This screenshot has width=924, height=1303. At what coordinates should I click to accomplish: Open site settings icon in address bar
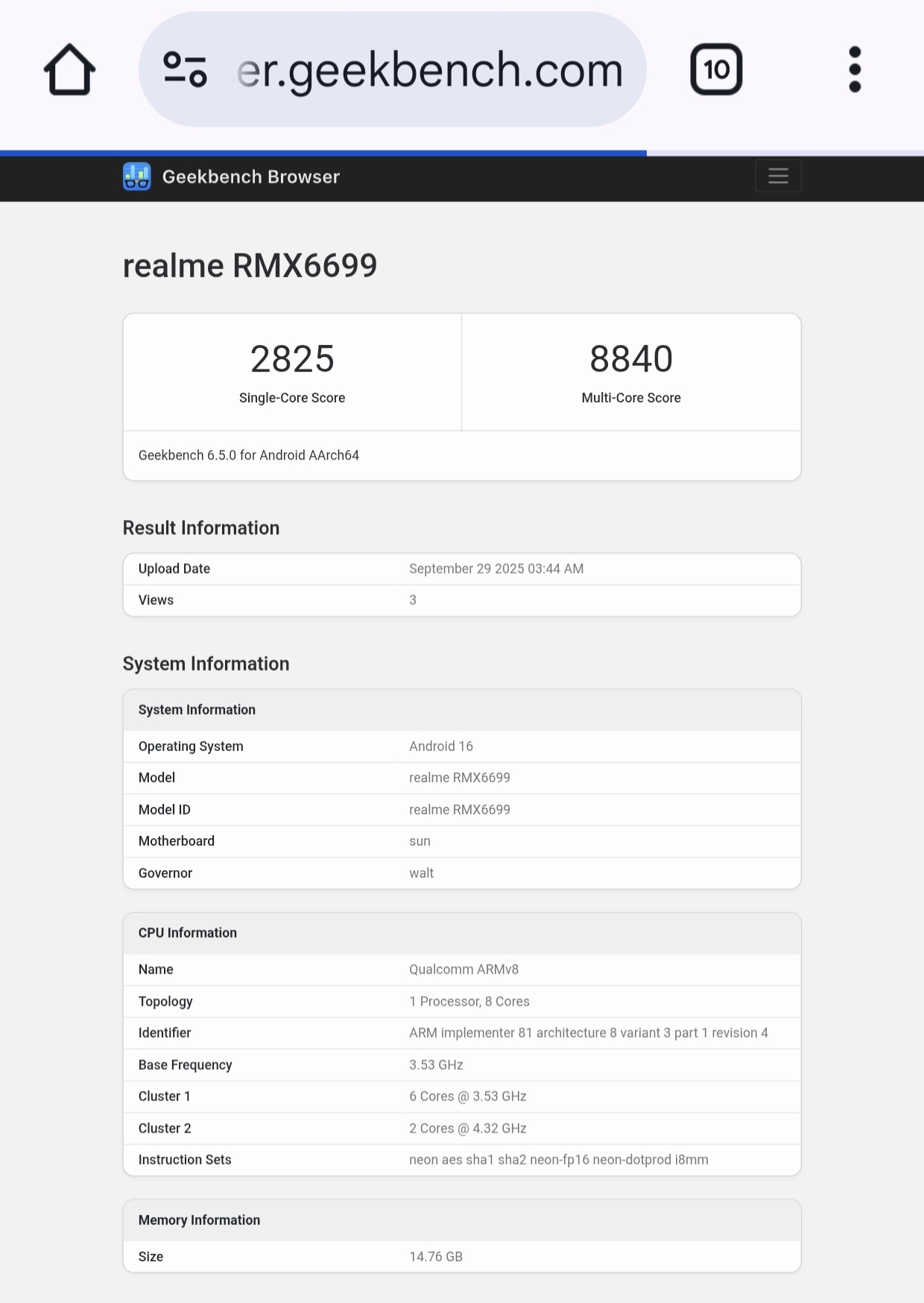pyautogui.click(x=185, y=70)
